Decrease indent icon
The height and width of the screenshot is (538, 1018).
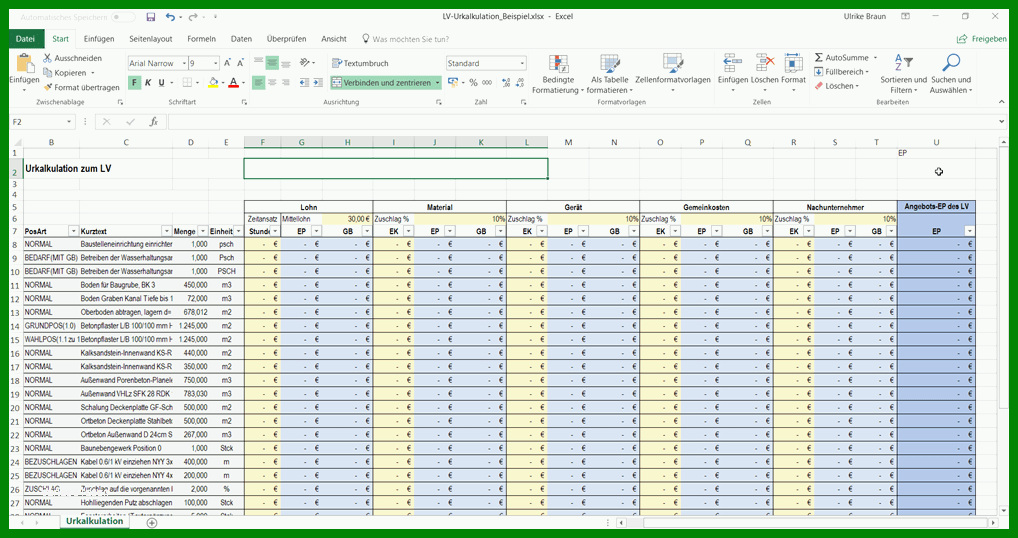click(x=304, y=82)
